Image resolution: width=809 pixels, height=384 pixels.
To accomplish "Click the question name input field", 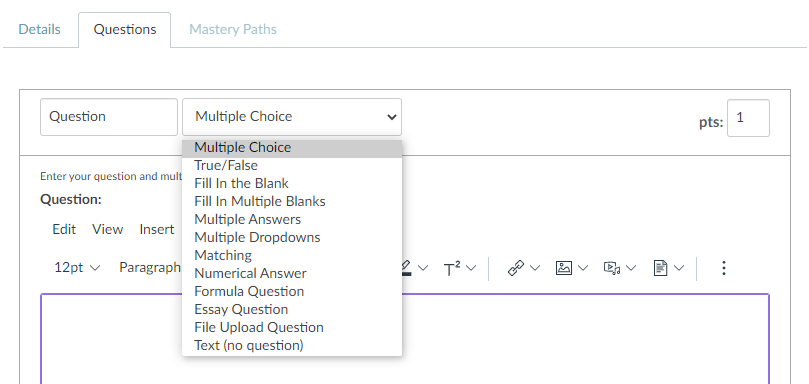I will (109, 117).
